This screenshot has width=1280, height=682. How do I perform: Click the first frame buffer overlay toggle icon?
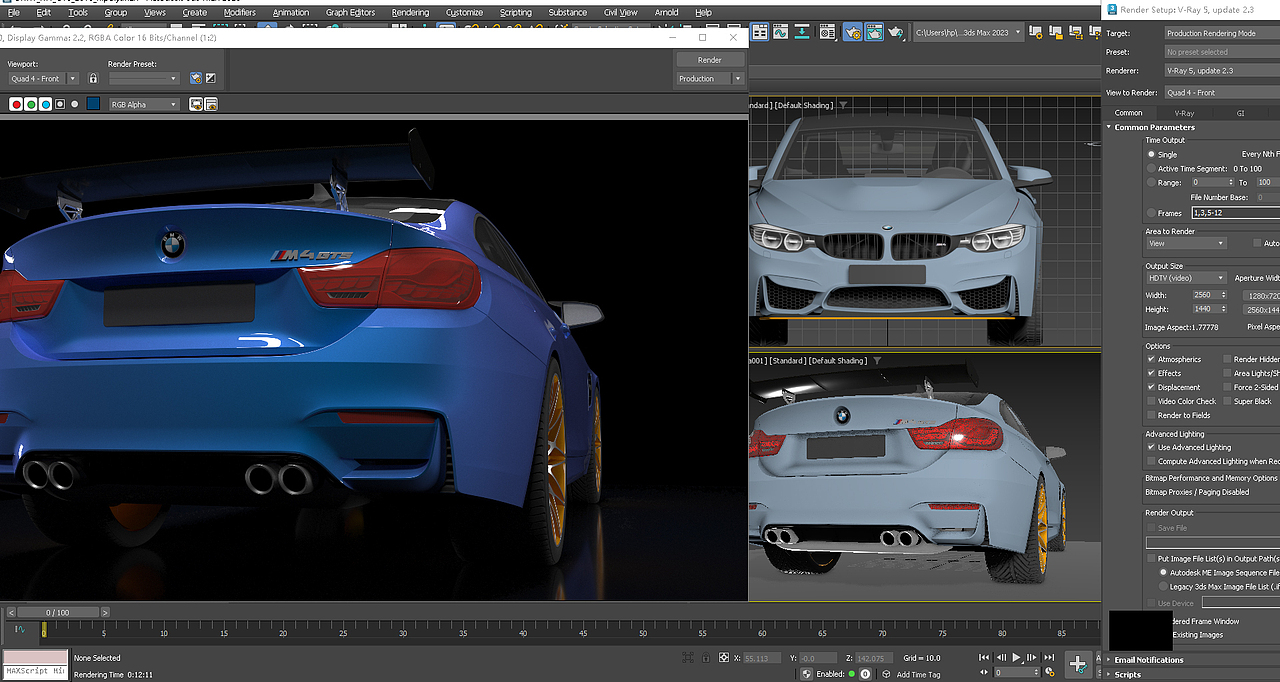[196, 104]
